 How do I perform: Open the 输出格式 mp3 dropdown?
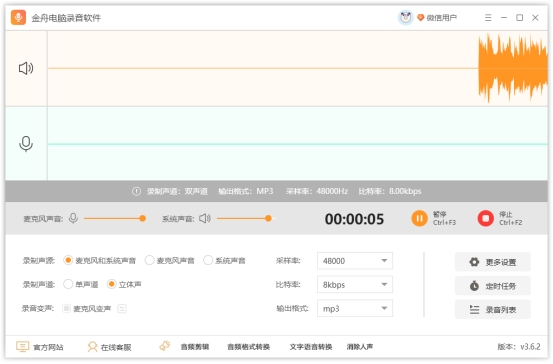[x=355, y=309]
